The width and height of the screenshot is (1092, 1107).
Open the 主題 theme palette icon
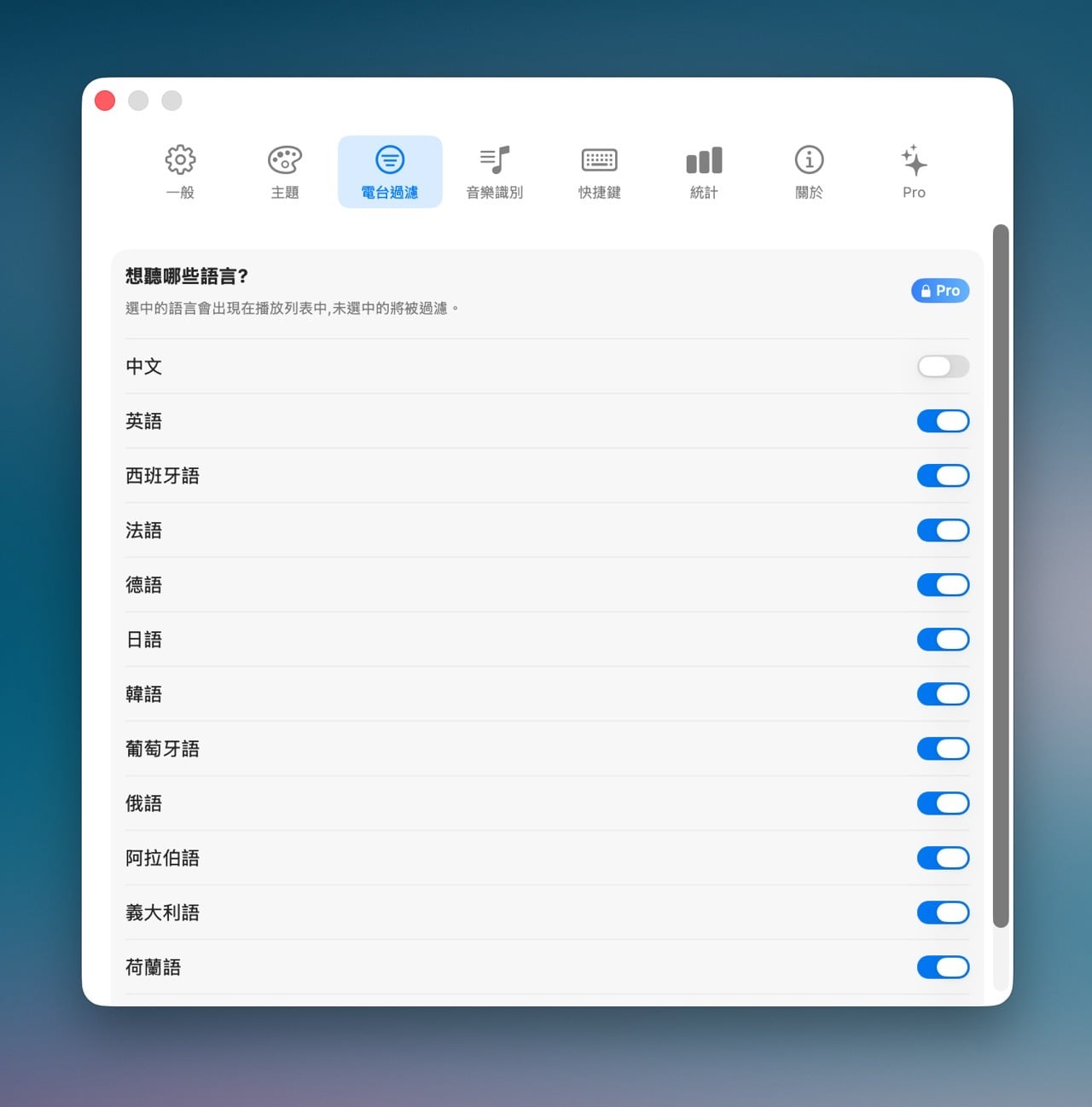[x=285, y=160]
